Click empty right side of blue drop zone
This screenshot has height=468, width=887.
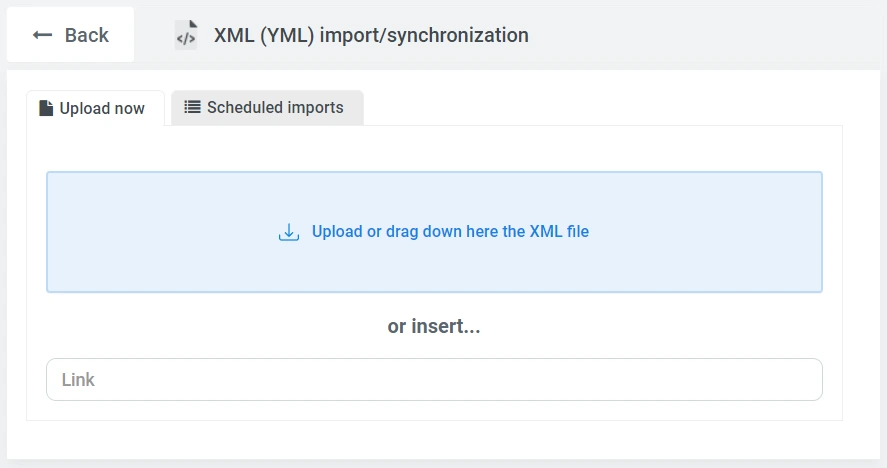(720, 232)
